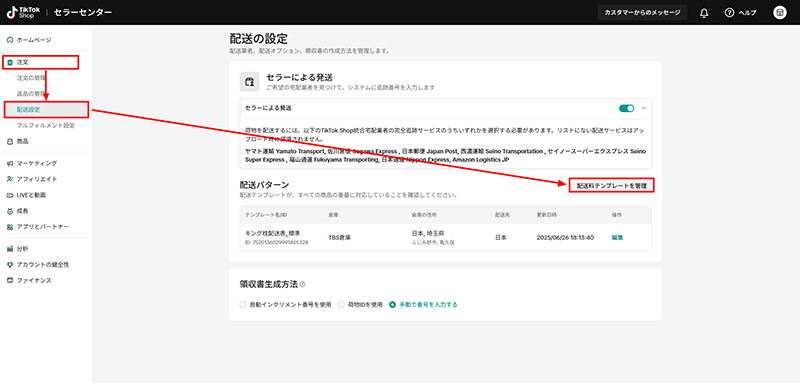Click the 倉庫の住所 column header

coord(423,215)
